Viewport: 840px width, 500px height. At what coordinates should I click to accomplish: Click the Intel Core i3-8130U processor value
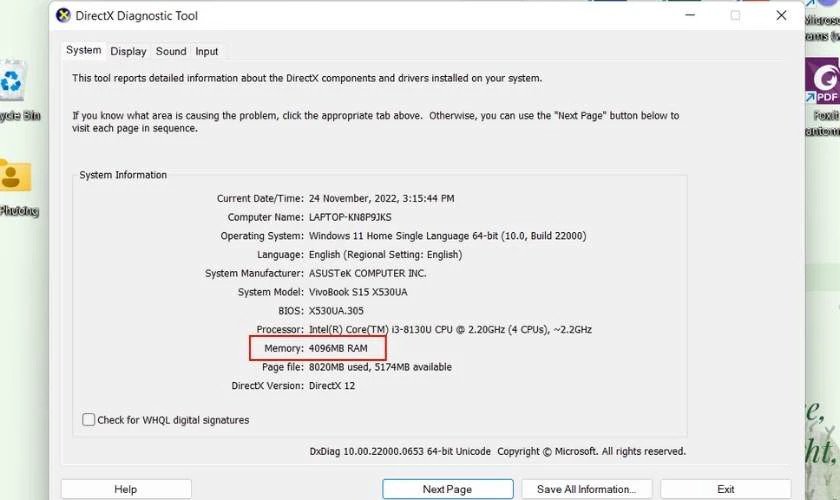pos(450,330)
